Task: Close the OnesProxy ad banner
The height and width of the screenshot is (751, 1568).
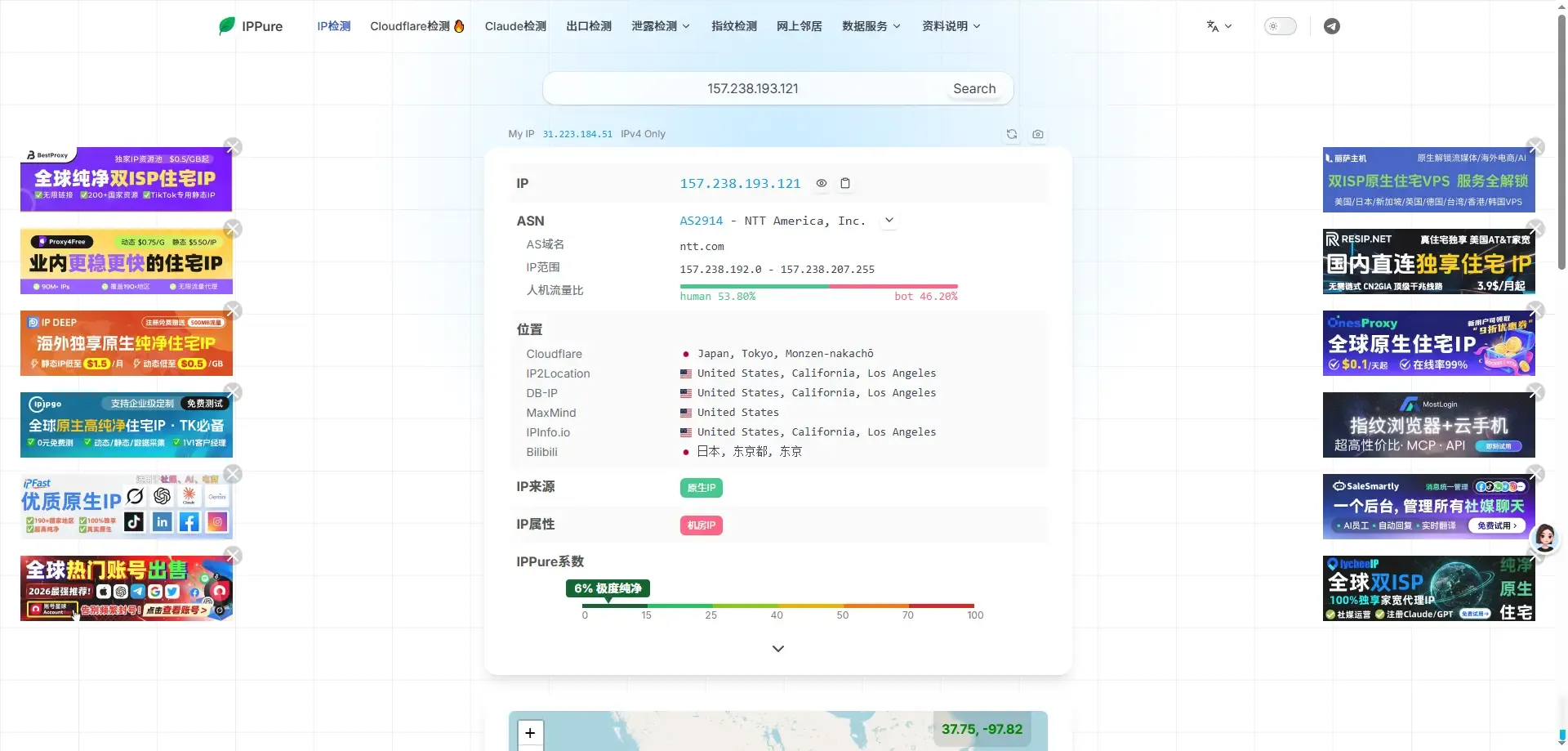Action: (1535, 311)
